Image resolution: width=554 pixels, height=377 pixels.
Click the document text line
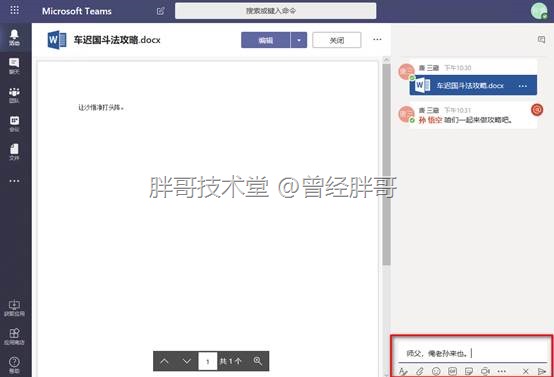[101, 107]
